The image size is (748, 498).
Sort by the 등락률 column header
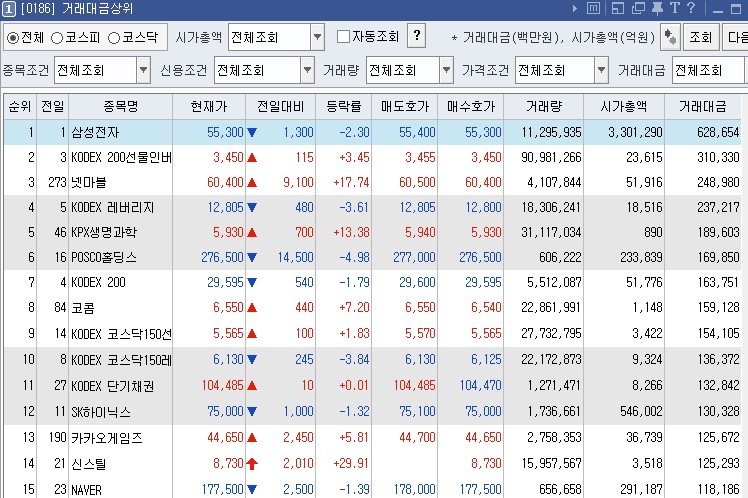[344, 106]
